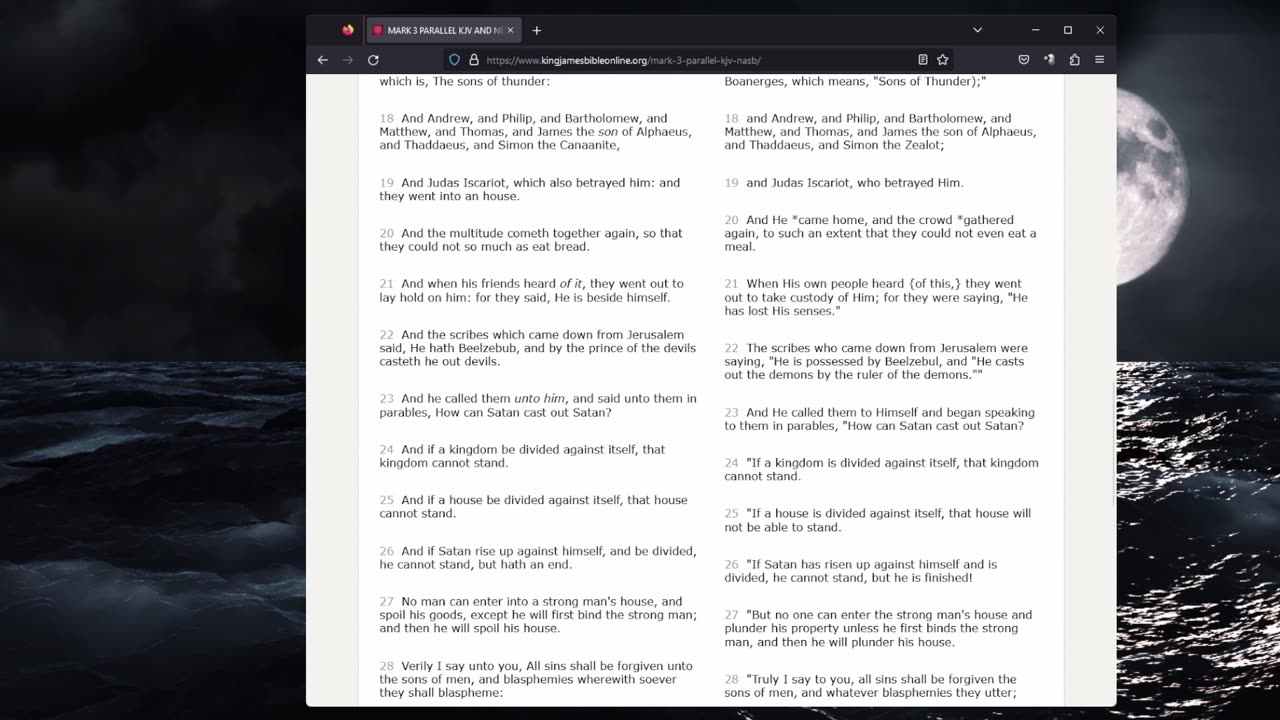Click KJV text 'The sons of thunder'
Viewport: 1280px width, 720px height.
tap(491, 81)
